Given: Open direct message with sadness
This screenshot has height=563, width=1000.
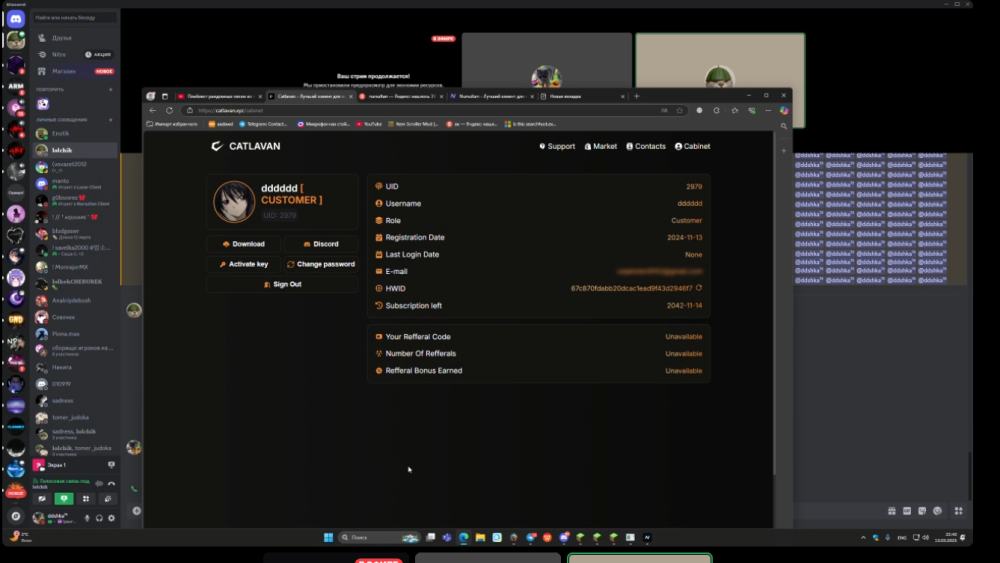Looking at the screenshot, I should click(75, 400).
